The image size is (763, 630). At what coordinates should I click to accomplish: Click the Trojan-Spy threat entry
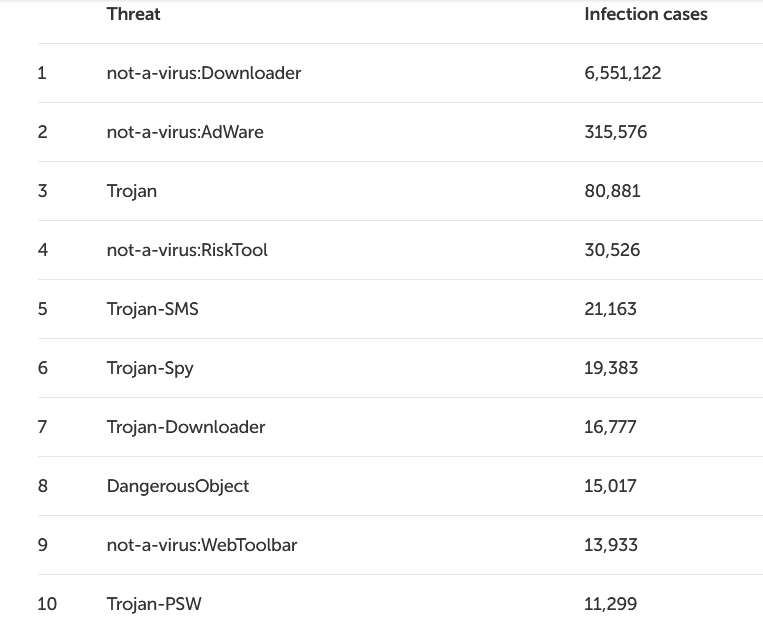(150, 368)
